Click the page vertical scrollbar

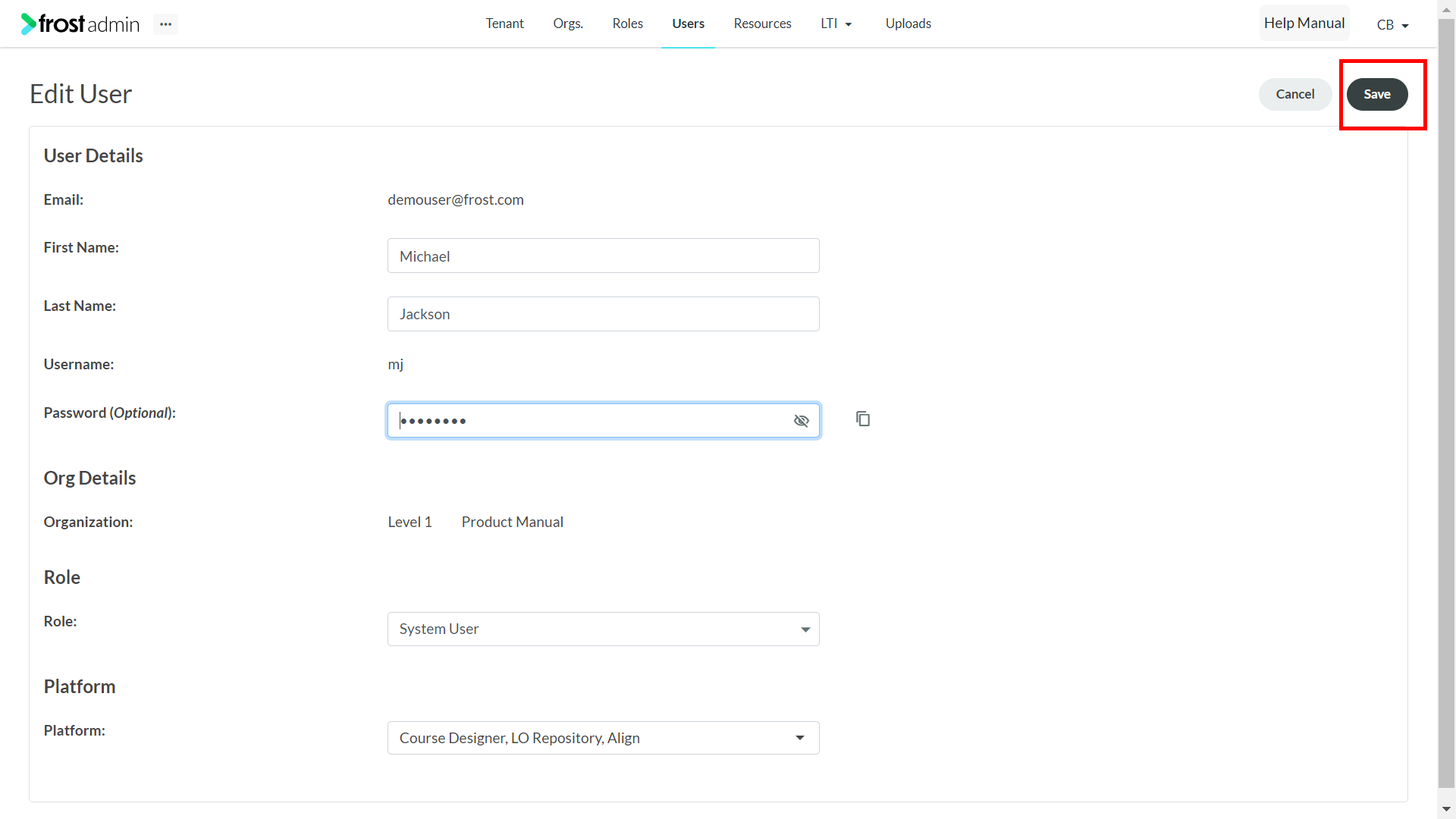tap(1446, 402)
